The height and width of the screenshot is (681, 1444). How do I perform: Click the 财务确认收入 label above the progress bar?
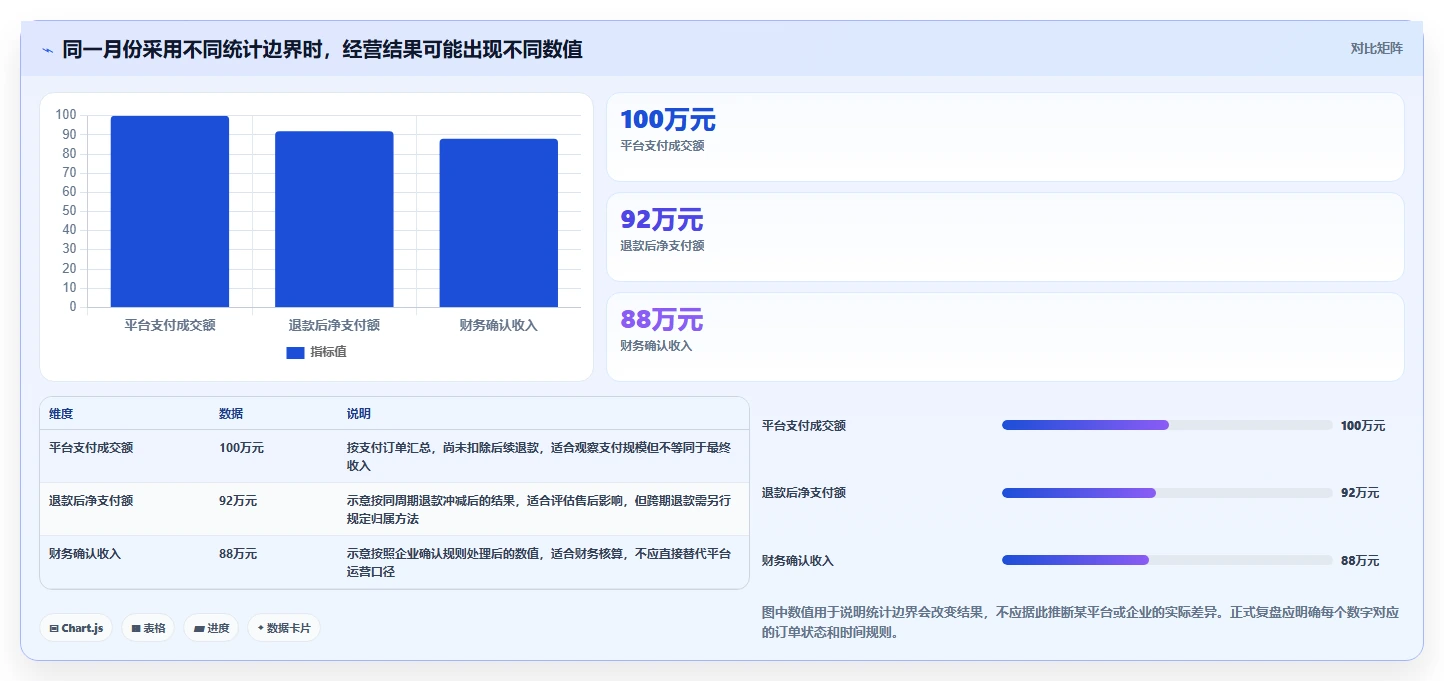click(x=798, y=561)
